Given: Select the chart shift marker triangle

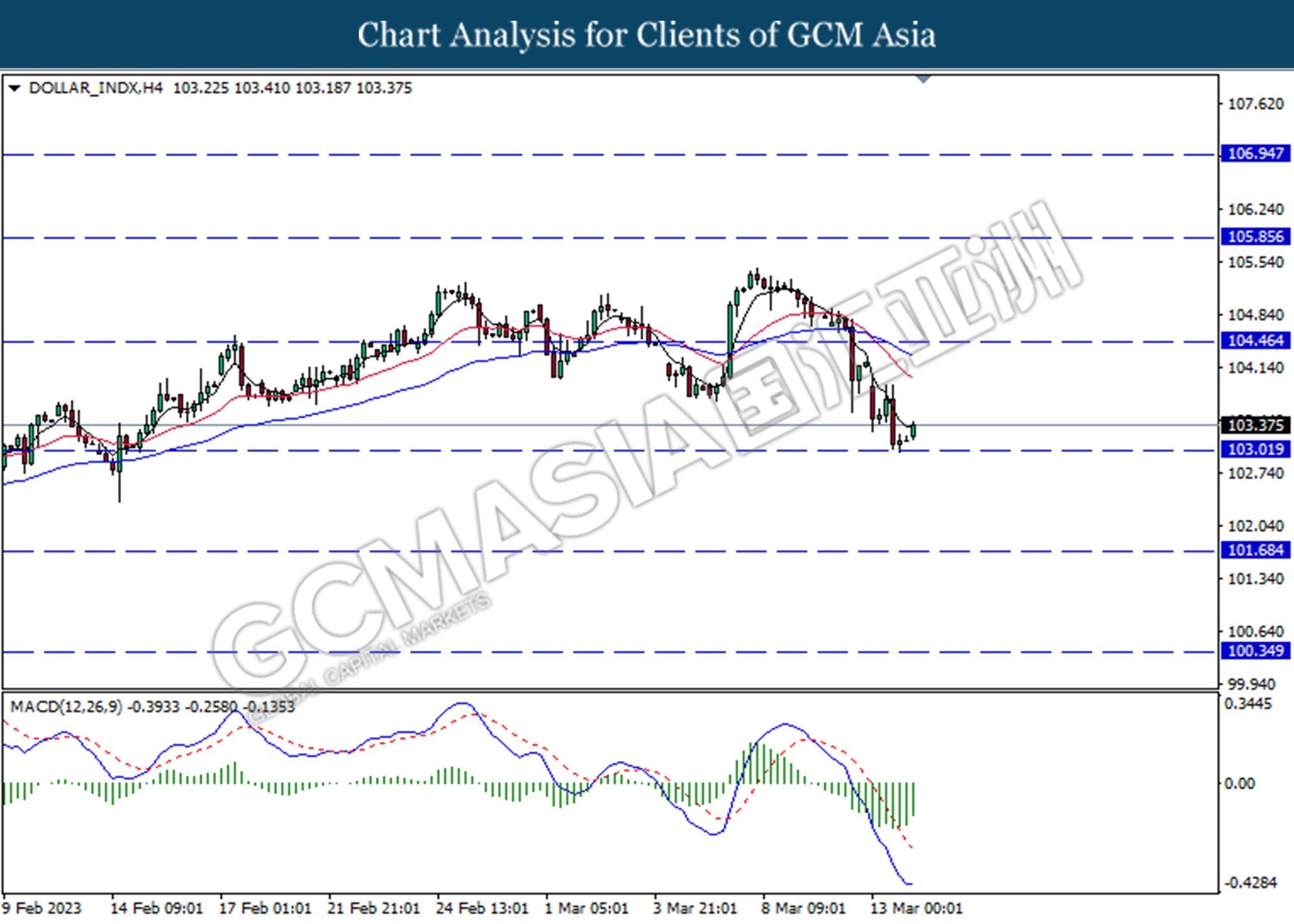Looking at the screenshot, I should pos(923,80).
